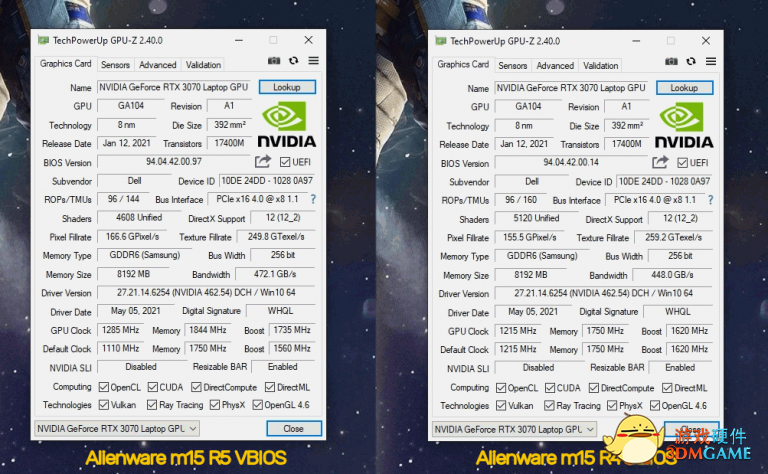Toggle Ray Tracing checkbox in left window
The width and height of the screenshot is (768, 474).
click(x=152, y=404)
